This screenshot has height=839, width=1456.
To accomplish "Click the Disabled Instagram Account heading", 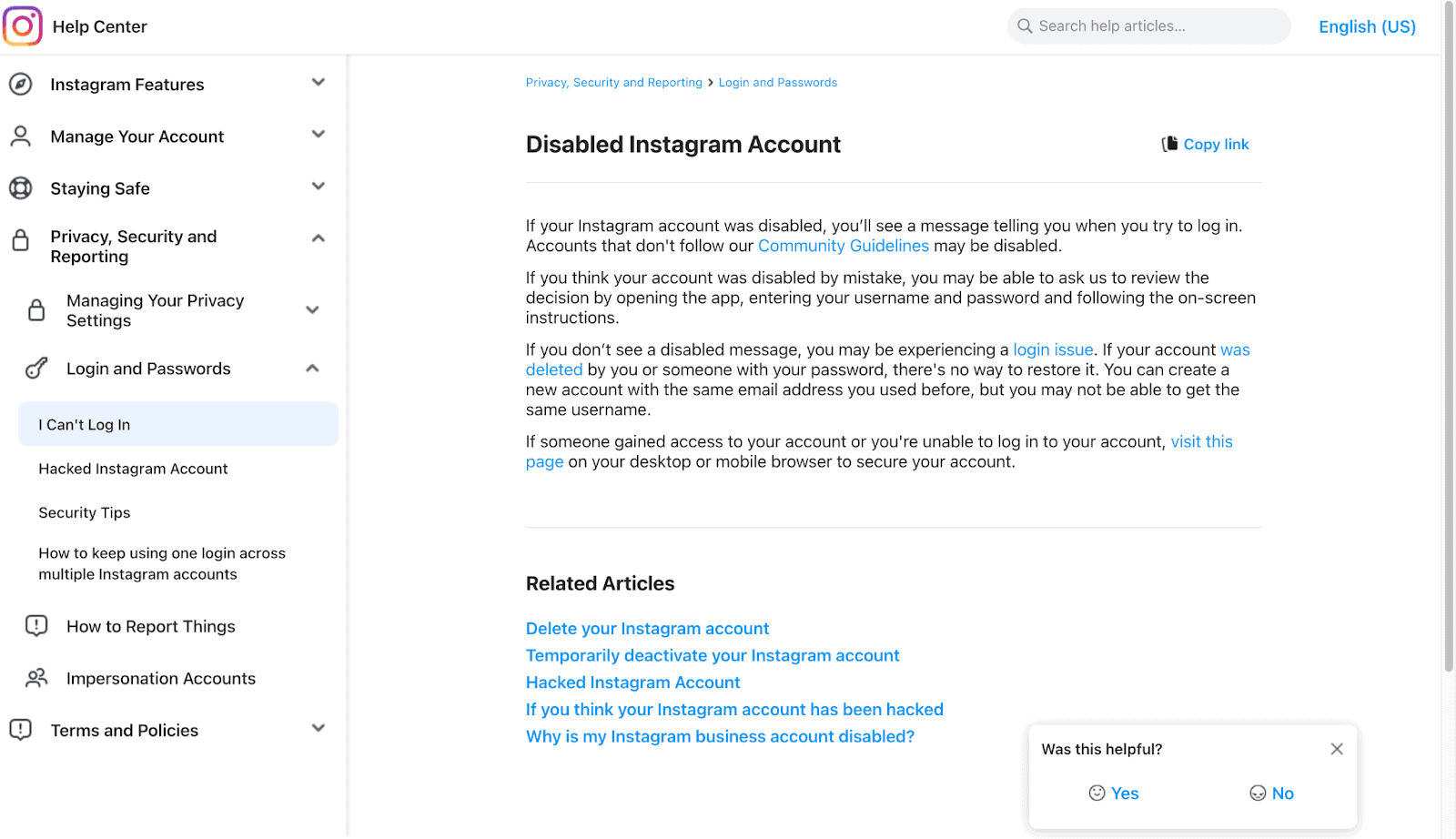I will (683, 144).
